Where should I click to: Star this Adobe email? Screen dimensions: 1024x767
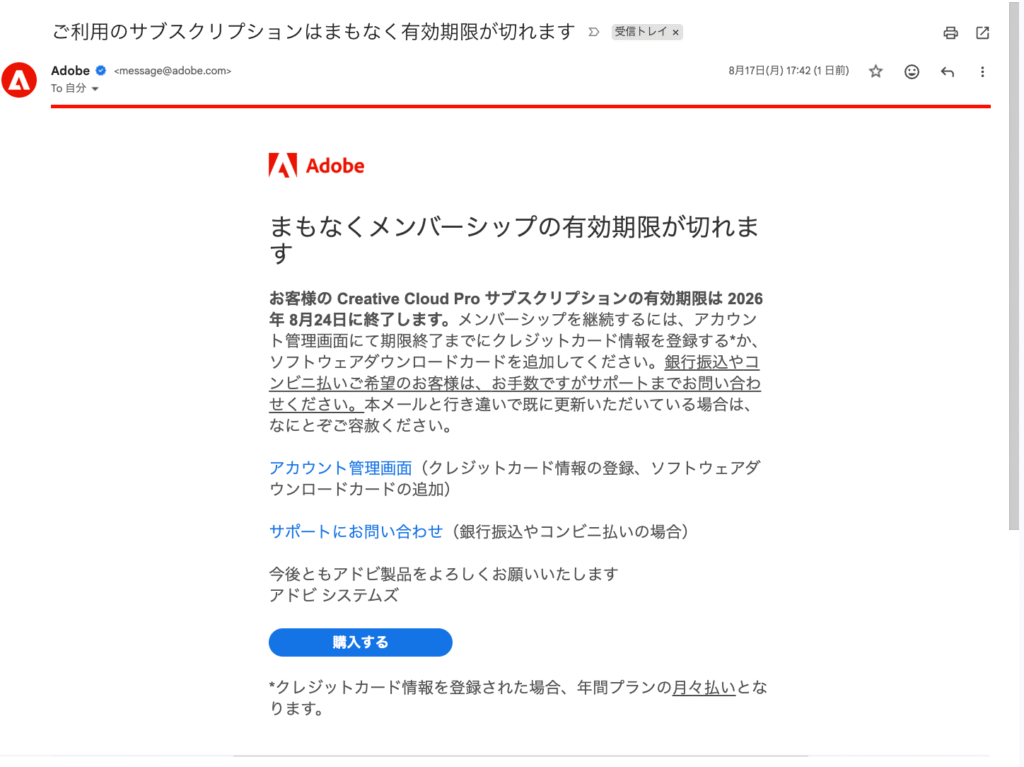[876, 71]
